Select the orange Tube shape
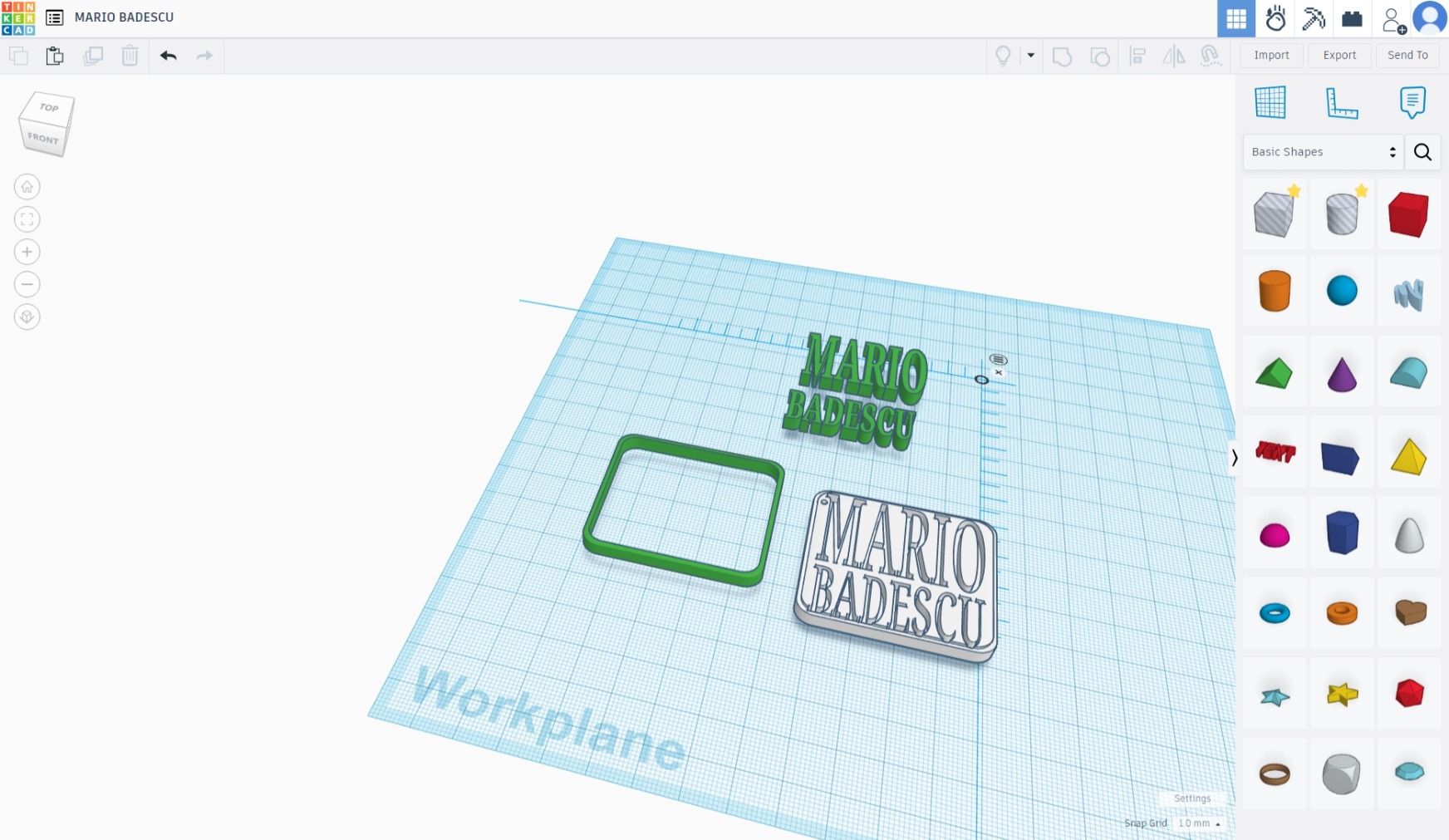The image size is (1449, 840). tap(1342, 613)
